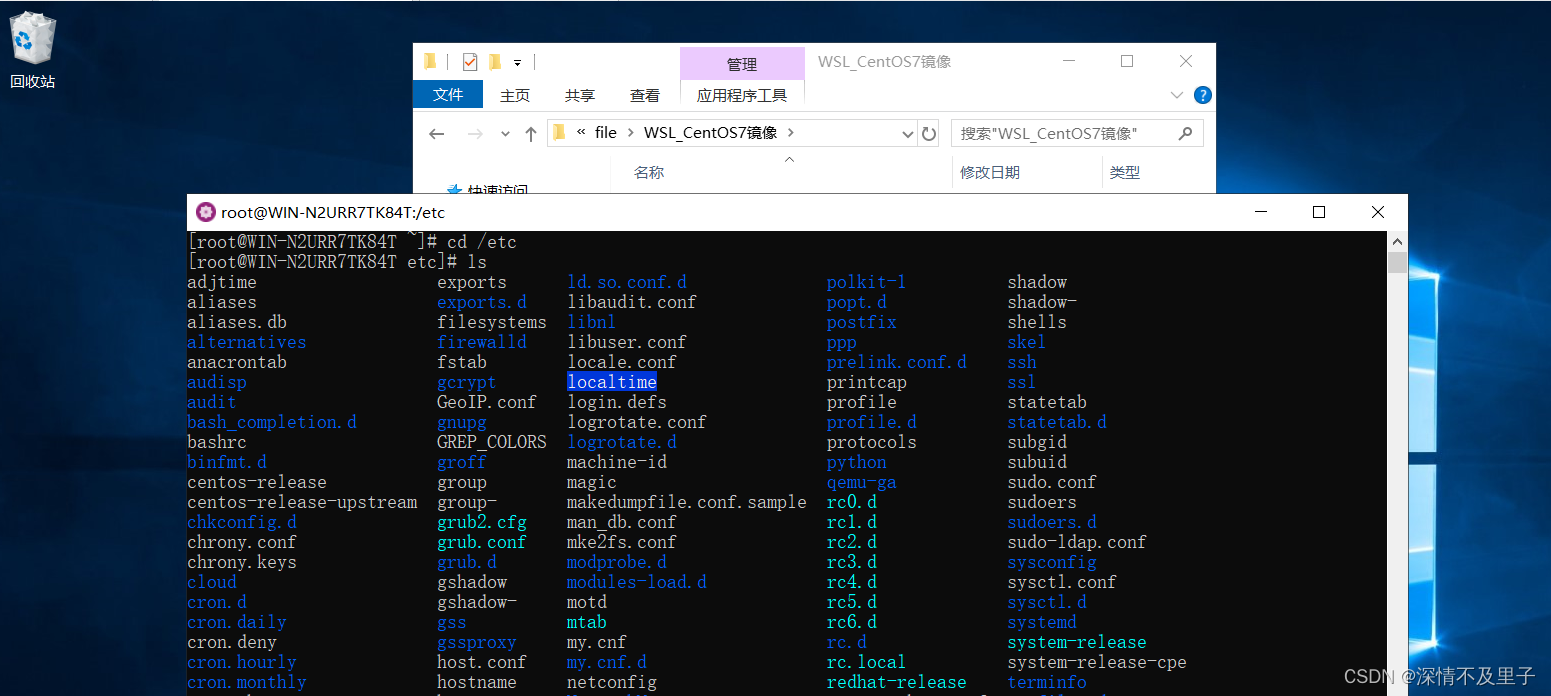Select the 管理 contextual tab

pyautogui.click(x=742, y=64)
